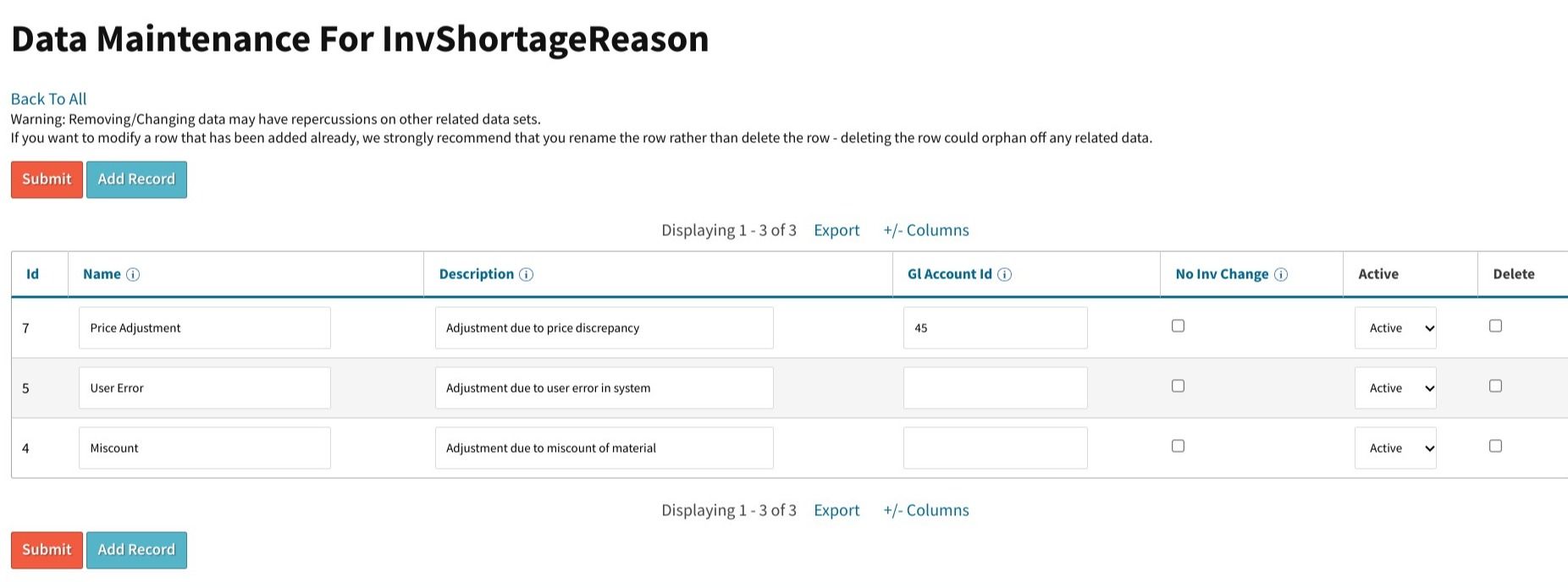
Task: Click the top Export link
Action: click(836, 230)
